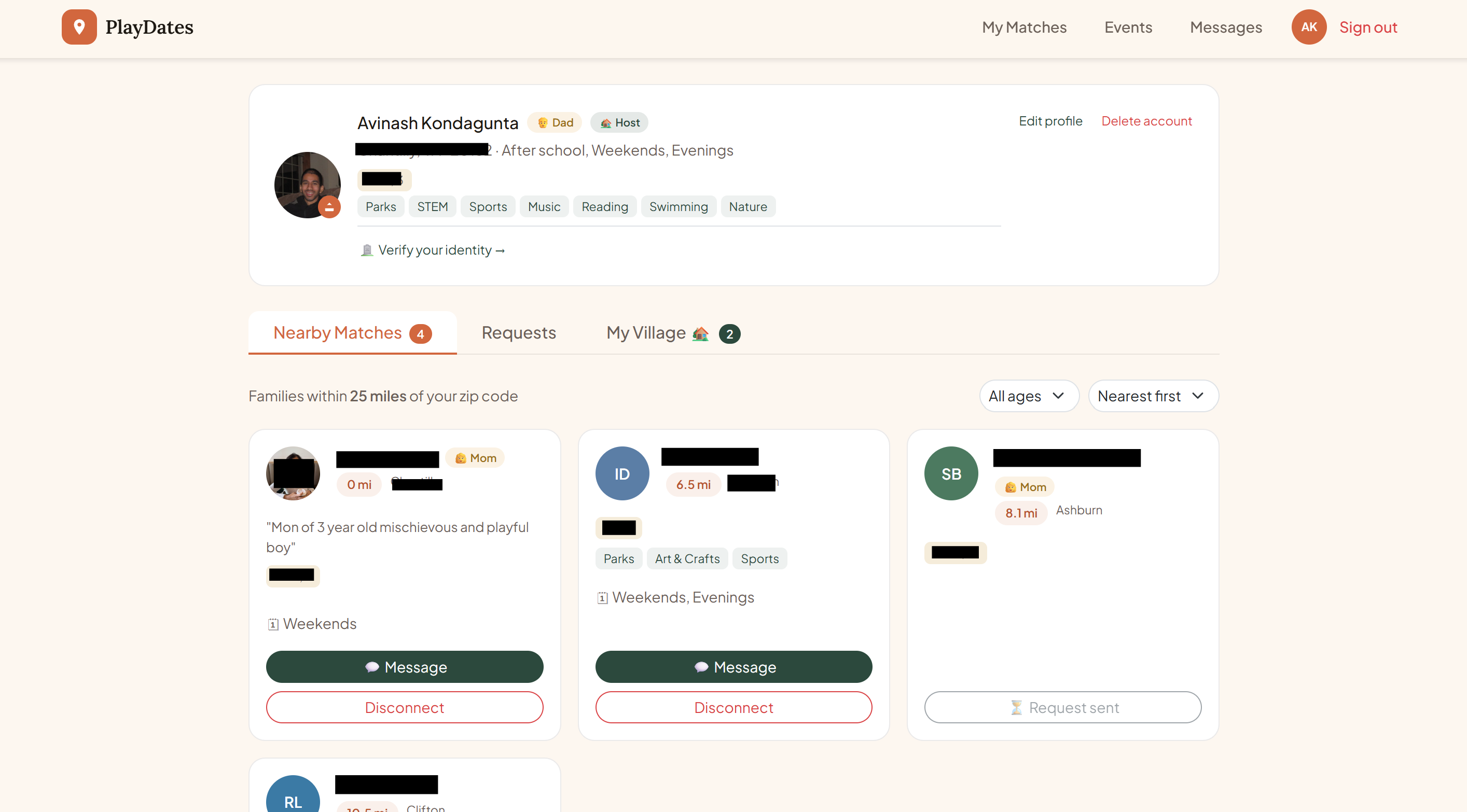Click the Parks tag on ID card
1467x812 pixels.
click(618, 558)
